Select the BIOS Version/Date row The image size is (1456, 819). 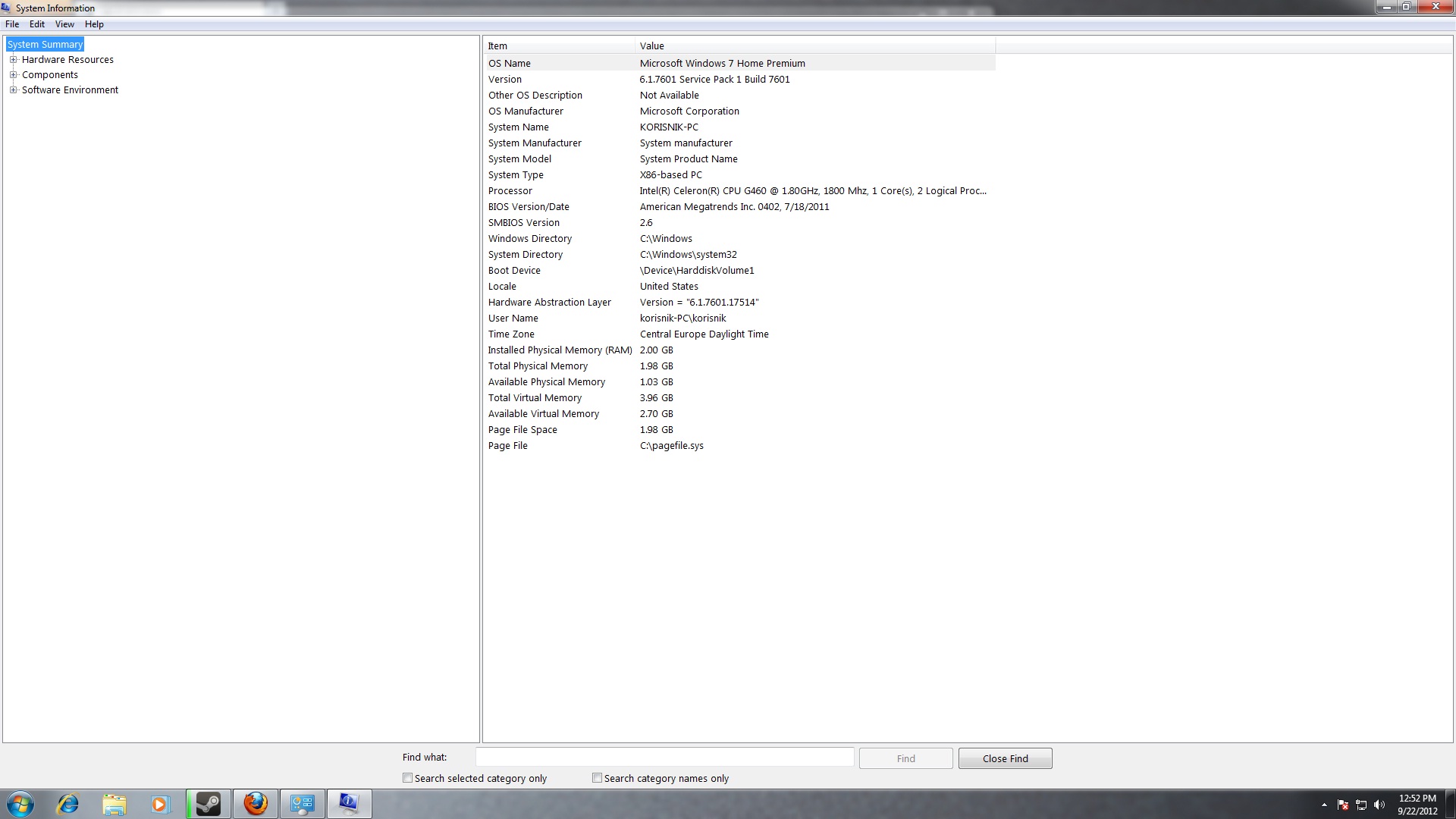click(x=740, y=207)
